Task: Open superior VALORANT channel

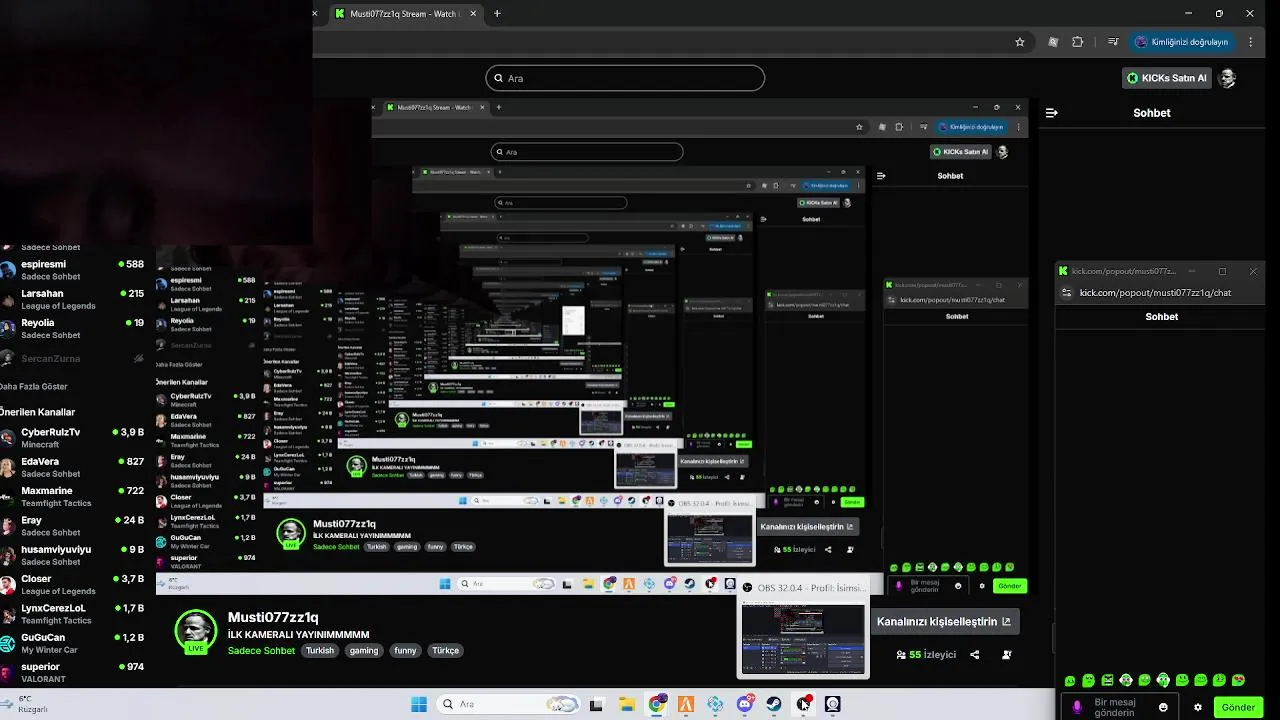Action: [72, 672]
